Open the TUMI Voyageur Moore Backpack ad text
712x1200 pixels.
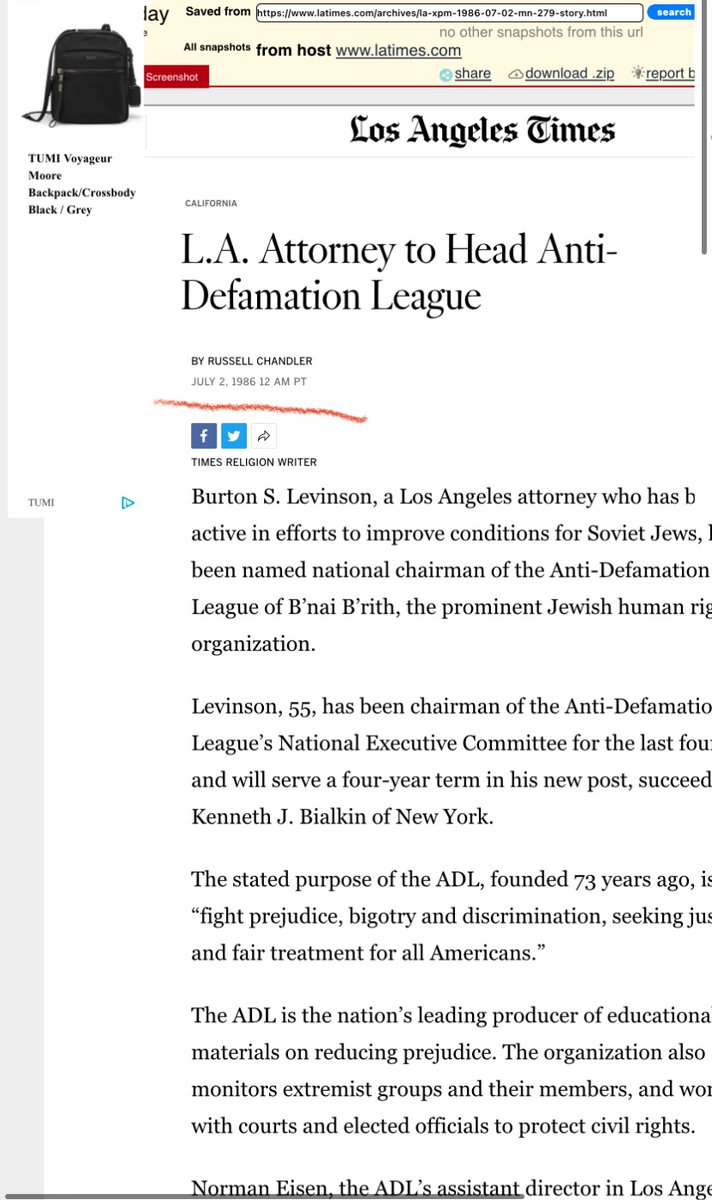pos(81,184)
